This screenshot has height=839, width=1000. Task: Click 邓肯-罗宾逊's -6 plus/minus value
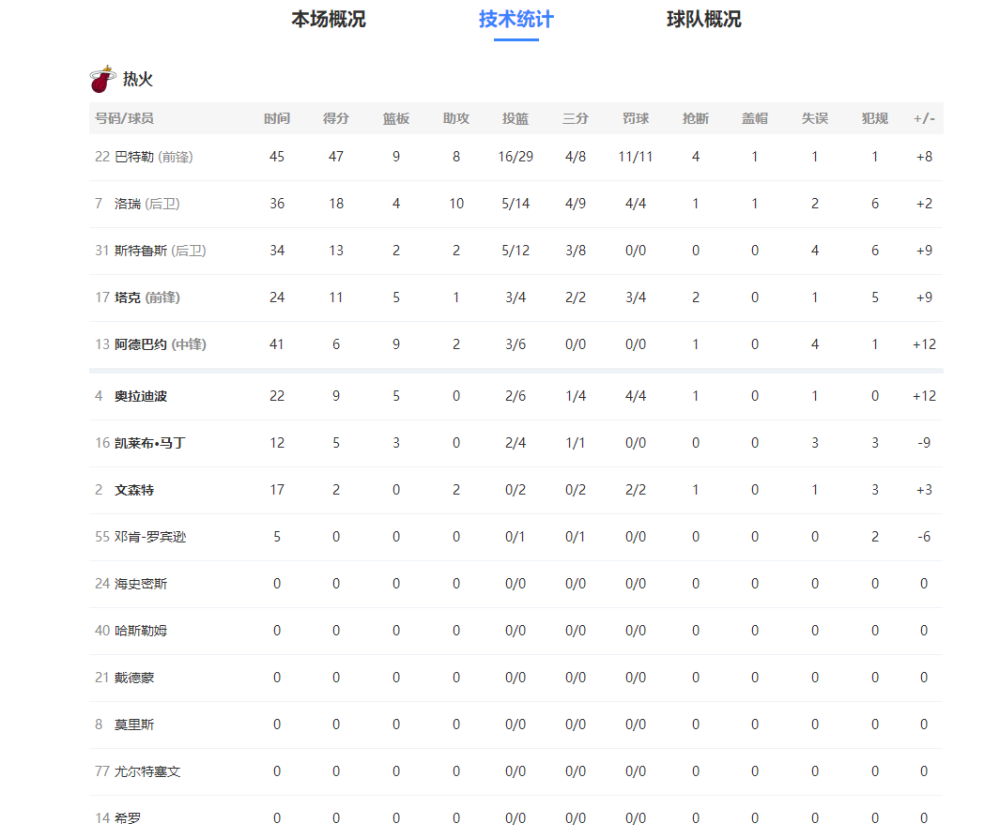(924, 537)
